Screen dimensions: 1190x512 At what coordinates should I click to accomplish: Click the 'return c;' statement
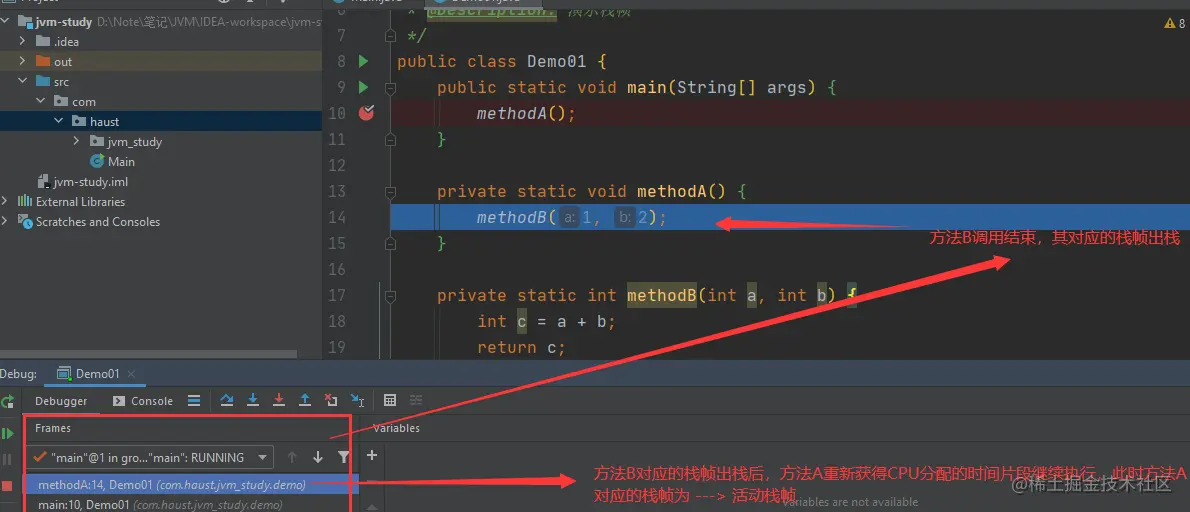pyautogui.click(x=521, y=347)
